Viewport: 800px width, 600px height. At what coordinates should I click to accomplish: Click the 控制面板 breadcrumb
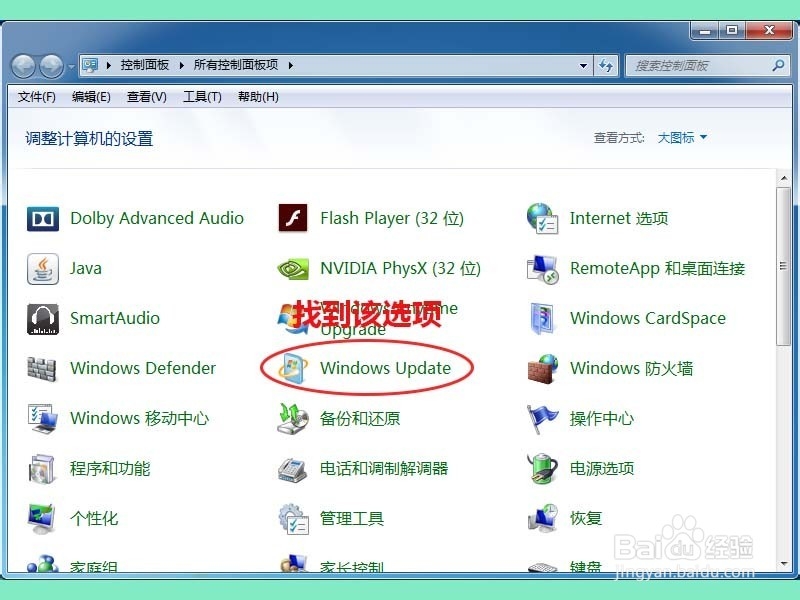145,65
